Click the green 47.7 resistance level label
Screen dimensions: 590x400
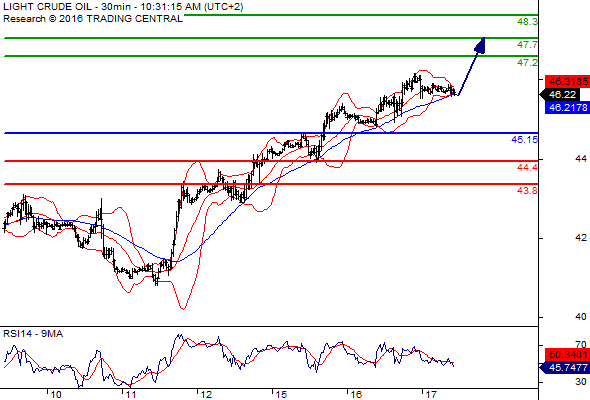pos(527,45)
